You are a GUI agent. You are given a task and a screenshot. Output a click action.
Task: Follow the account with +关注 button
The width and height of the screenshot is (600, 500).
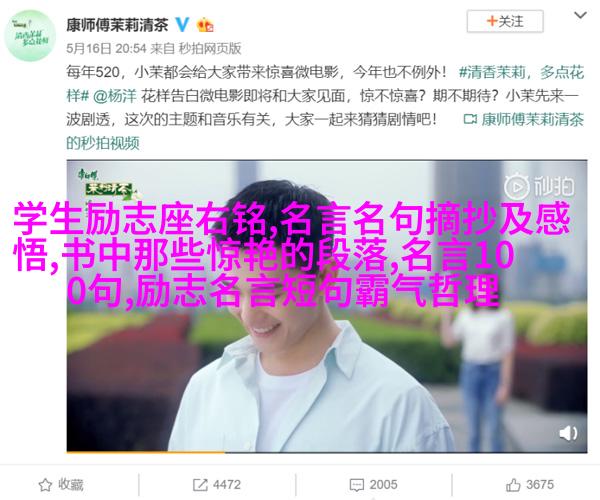(x=505, y=21)
